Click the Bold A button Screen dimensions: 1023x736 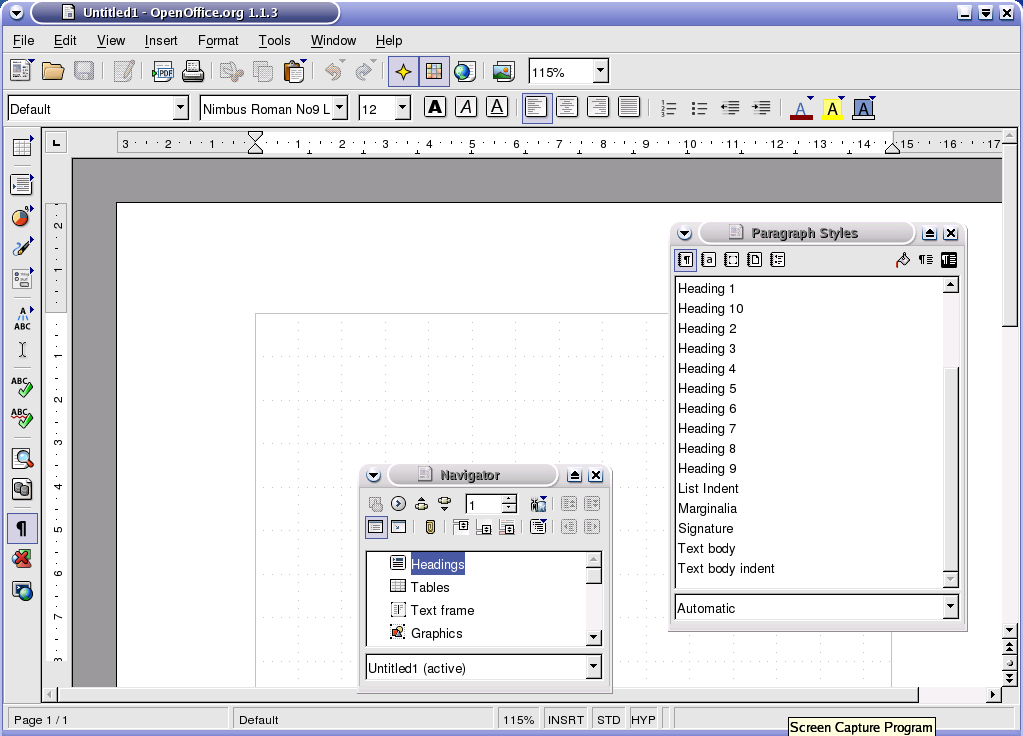435,107
